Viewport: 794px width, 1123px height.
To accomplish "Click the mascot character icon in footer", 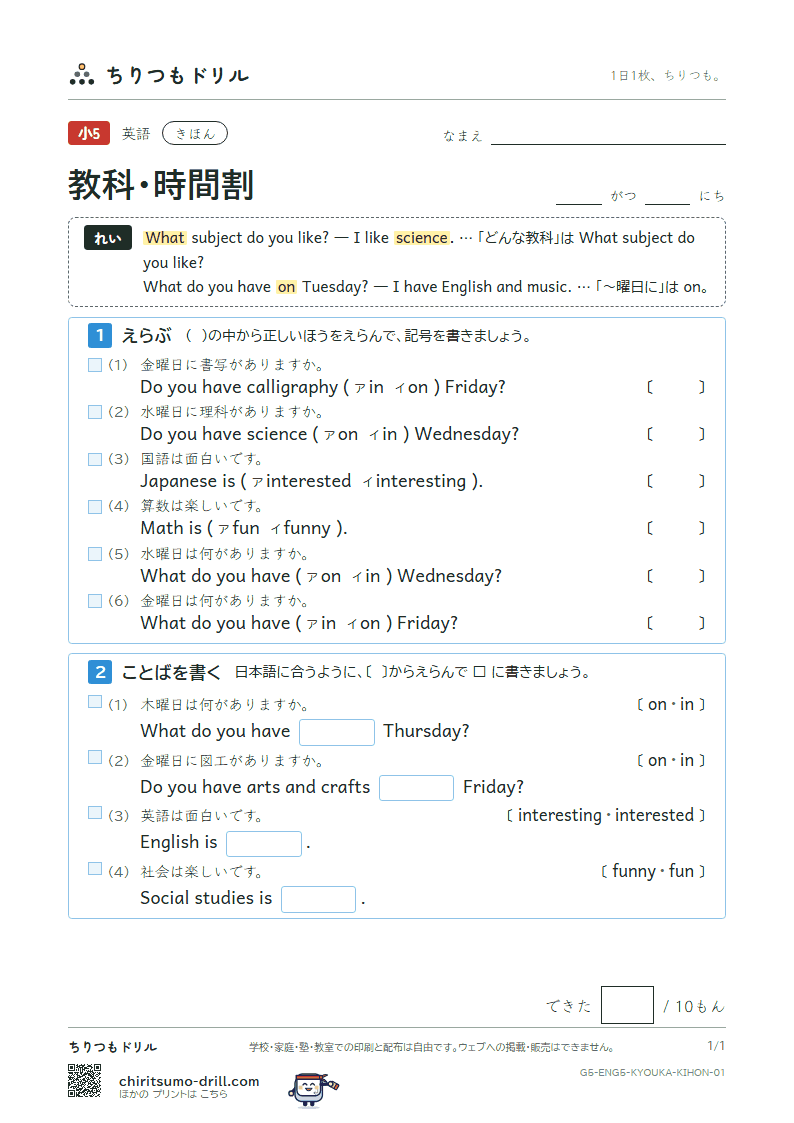I will coord(313,1089).
